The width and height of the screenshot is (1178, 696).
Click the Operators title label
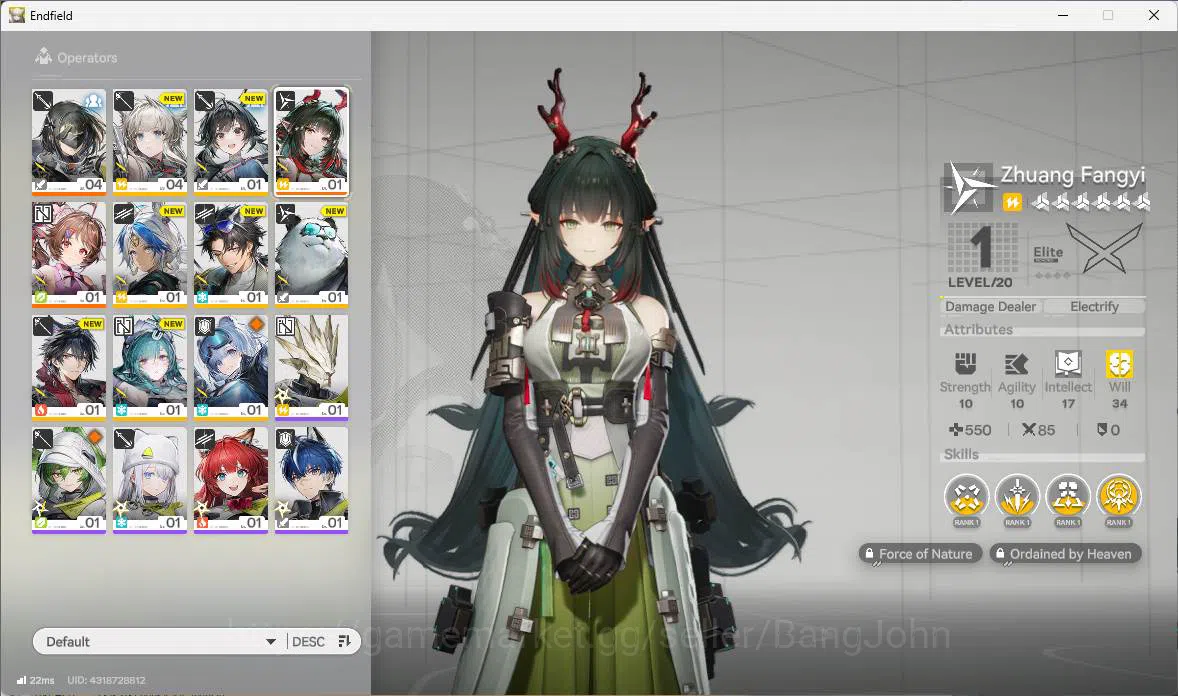pos(87,58)
